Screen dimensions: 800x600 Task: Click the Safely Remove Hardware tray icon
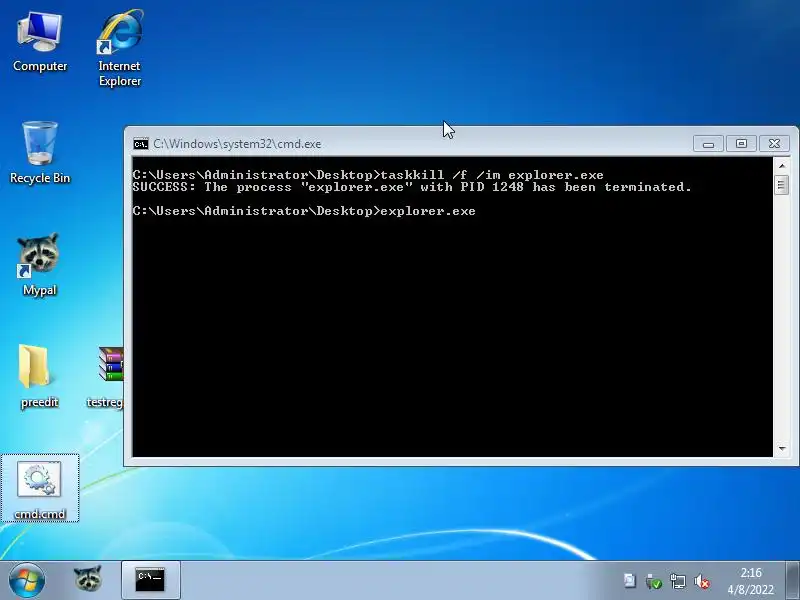click(653, 581)
